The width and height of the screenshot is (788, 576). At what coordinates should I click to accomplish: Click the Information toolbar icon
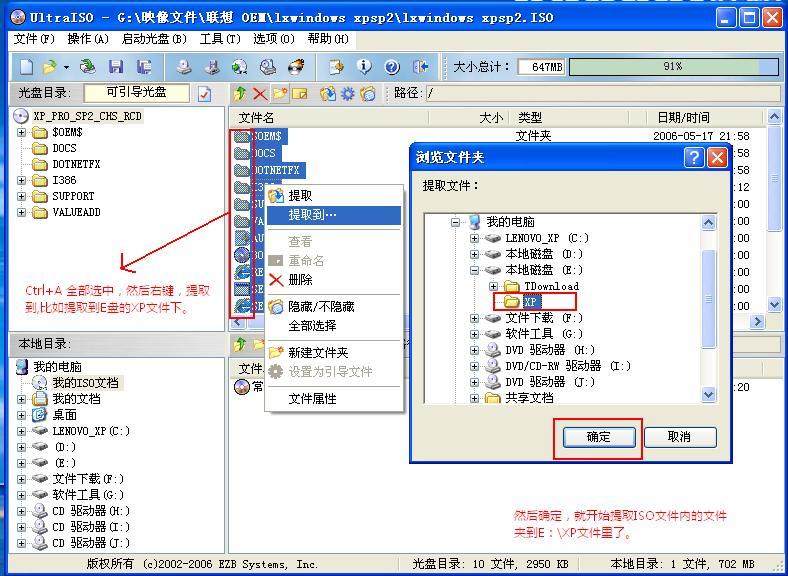(x=364, y=66)
